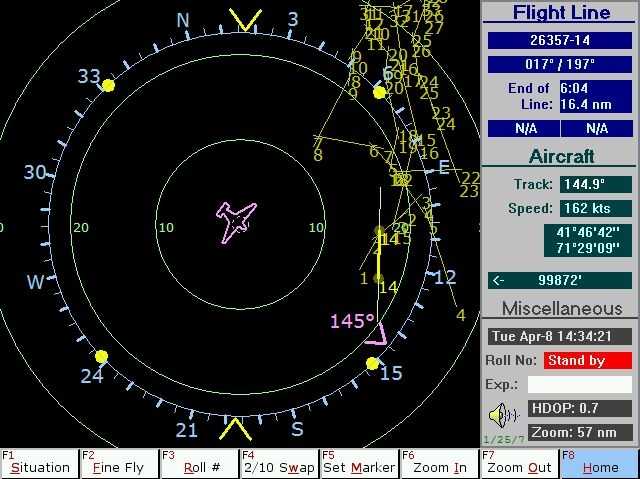640x479 pixels.
Task: Toggle the red Stand by roll status
Action: 588,360
